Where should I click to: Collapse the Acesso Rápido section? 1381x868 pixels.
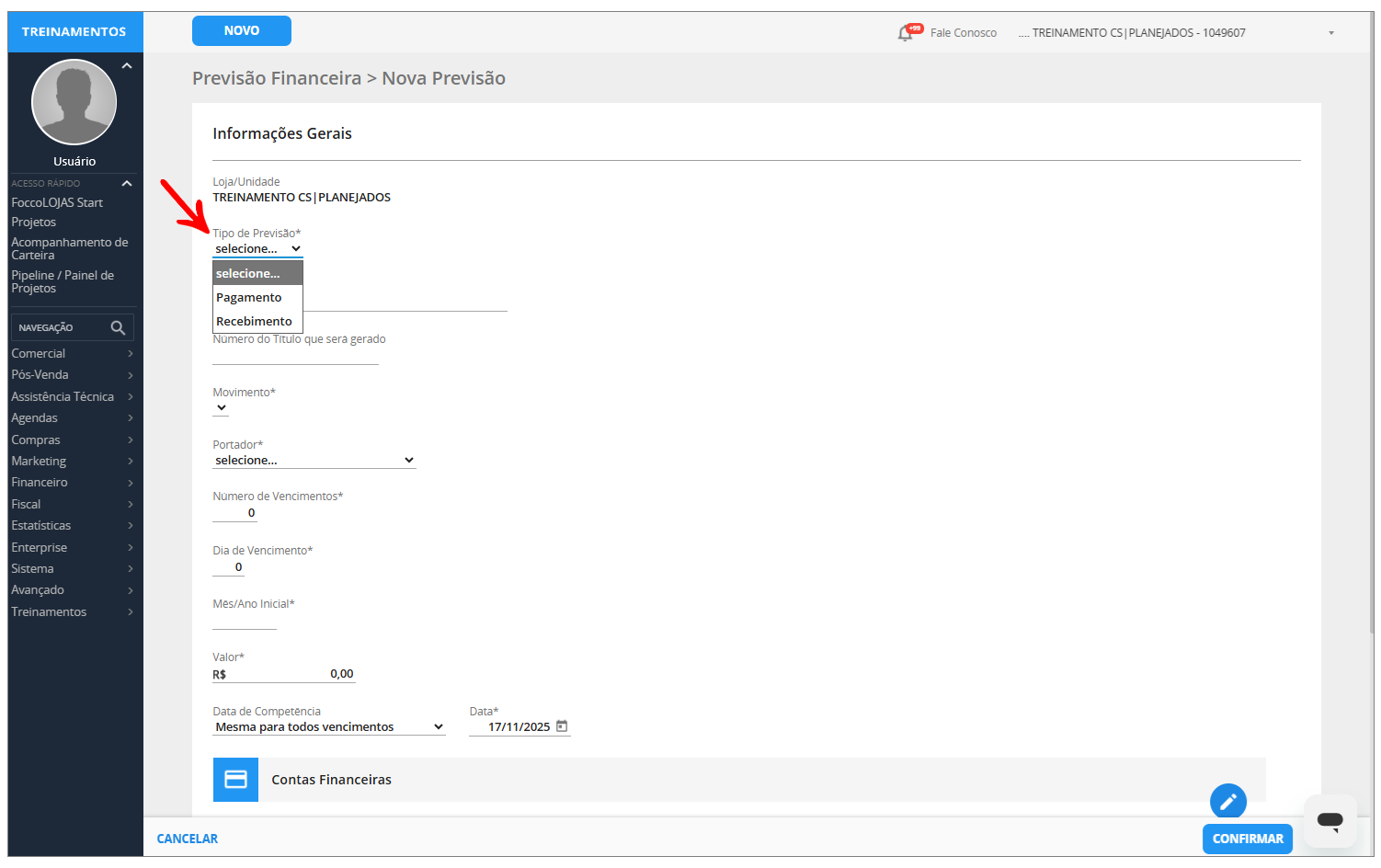click(127, 184)
